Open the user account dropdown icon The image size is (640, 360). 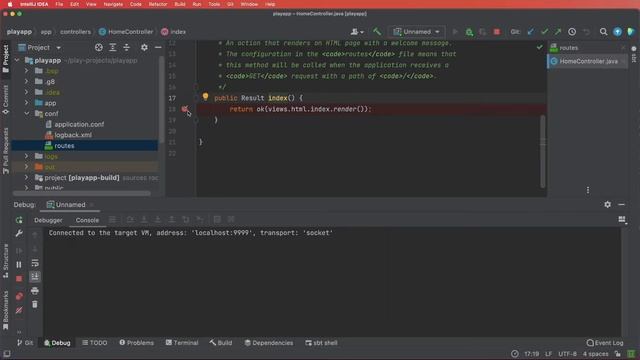(357, 31)
